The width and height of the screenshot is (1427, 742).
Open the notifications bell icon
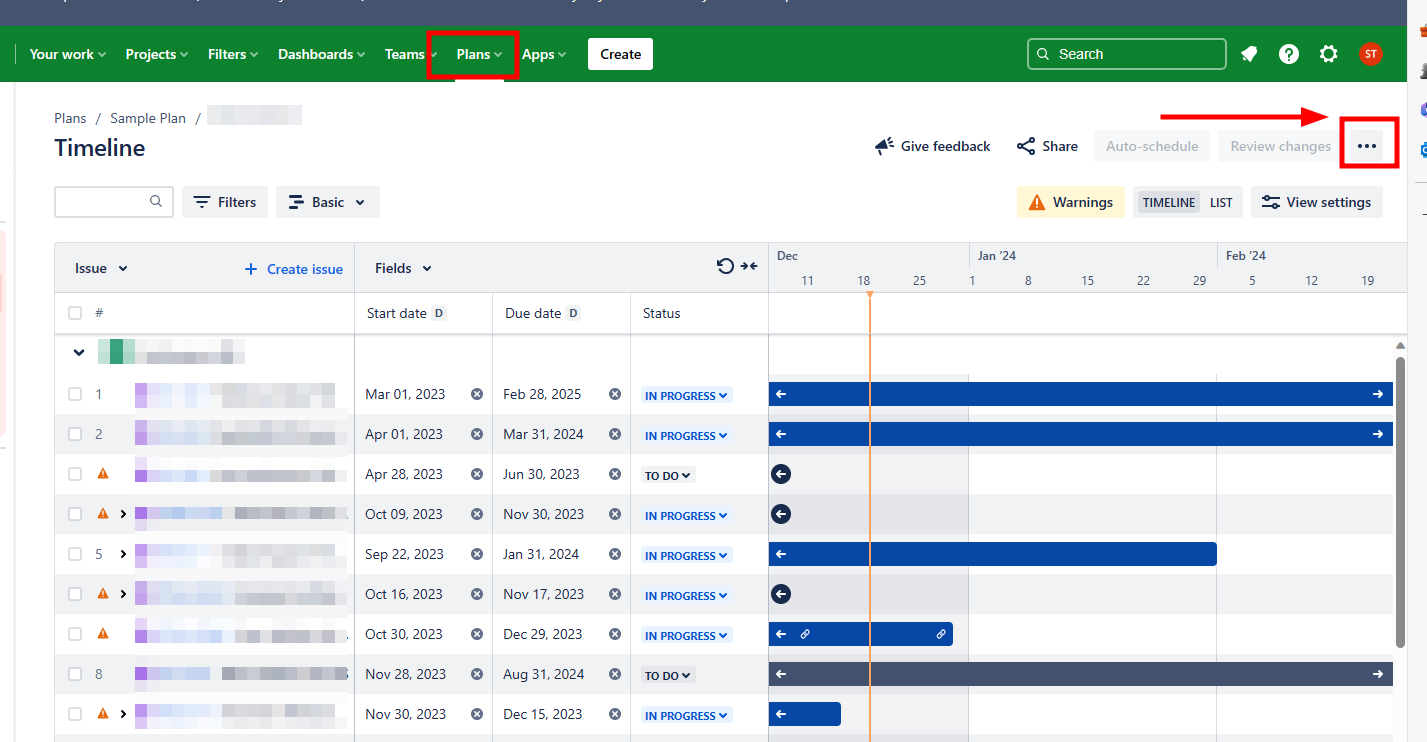click(1249, 54)
